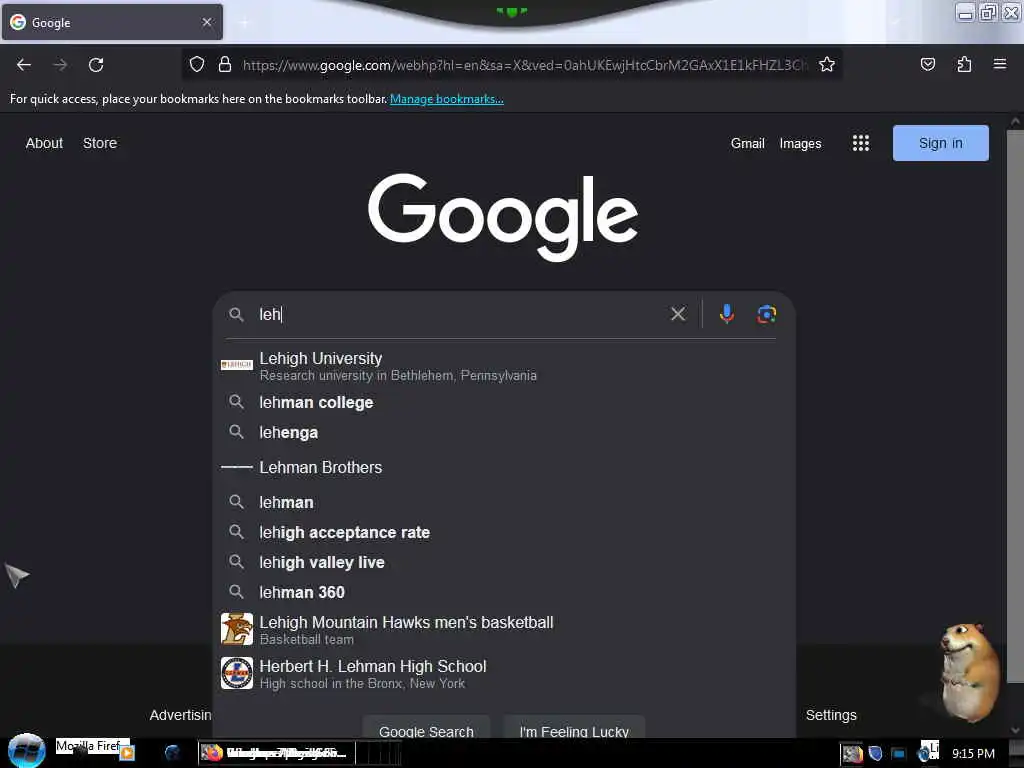Open the Extensions puzzle icon
1024x768 pixels.
(x=964, y=64)
